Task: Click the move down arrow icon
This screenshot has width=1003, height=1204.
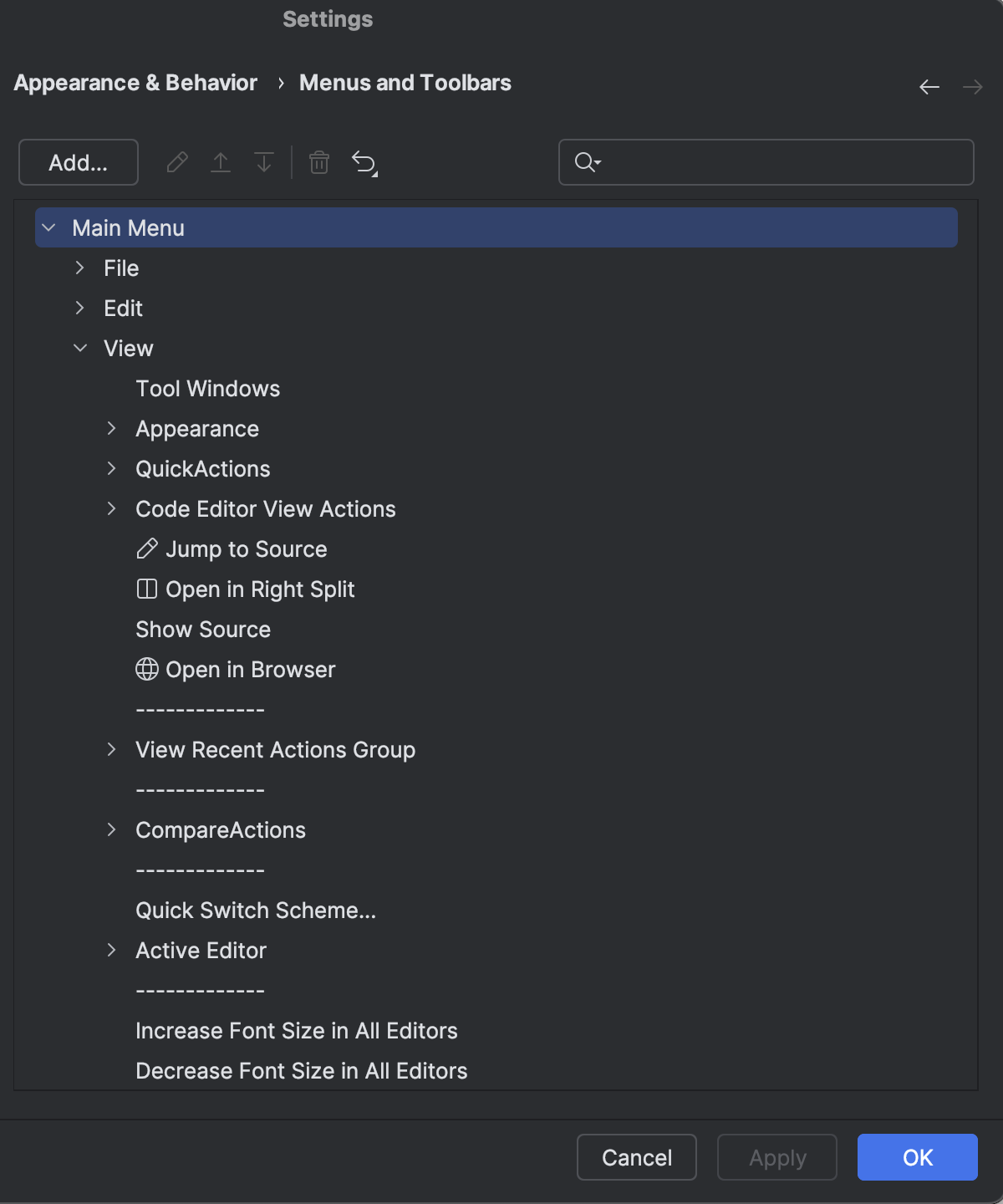Action: pyautogui.click(x=263, y=162)
